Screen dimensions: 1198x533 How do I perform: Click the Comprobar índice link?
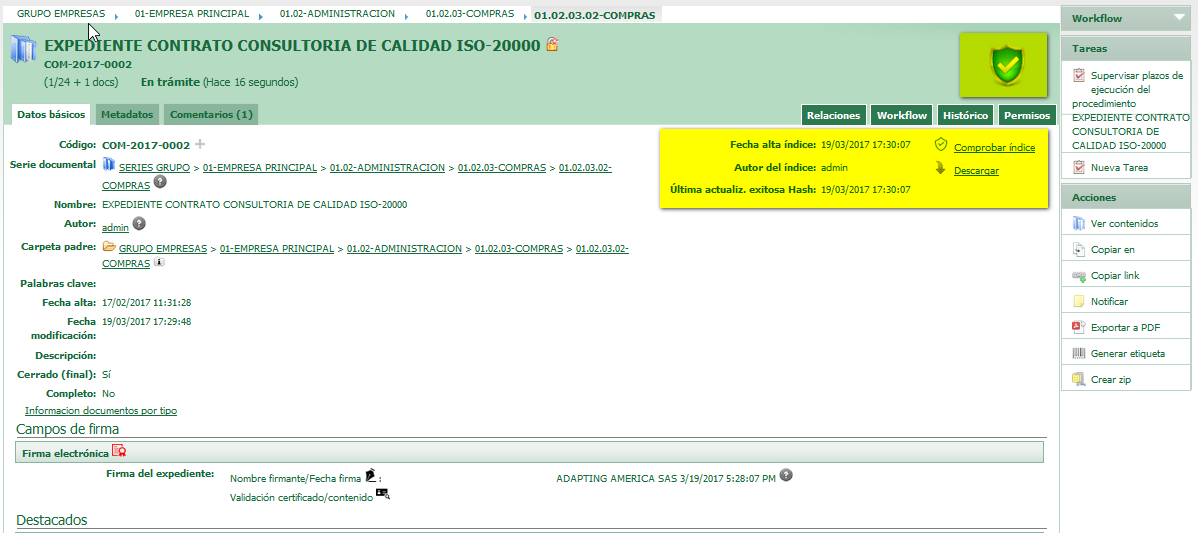(x=994, y=148)
